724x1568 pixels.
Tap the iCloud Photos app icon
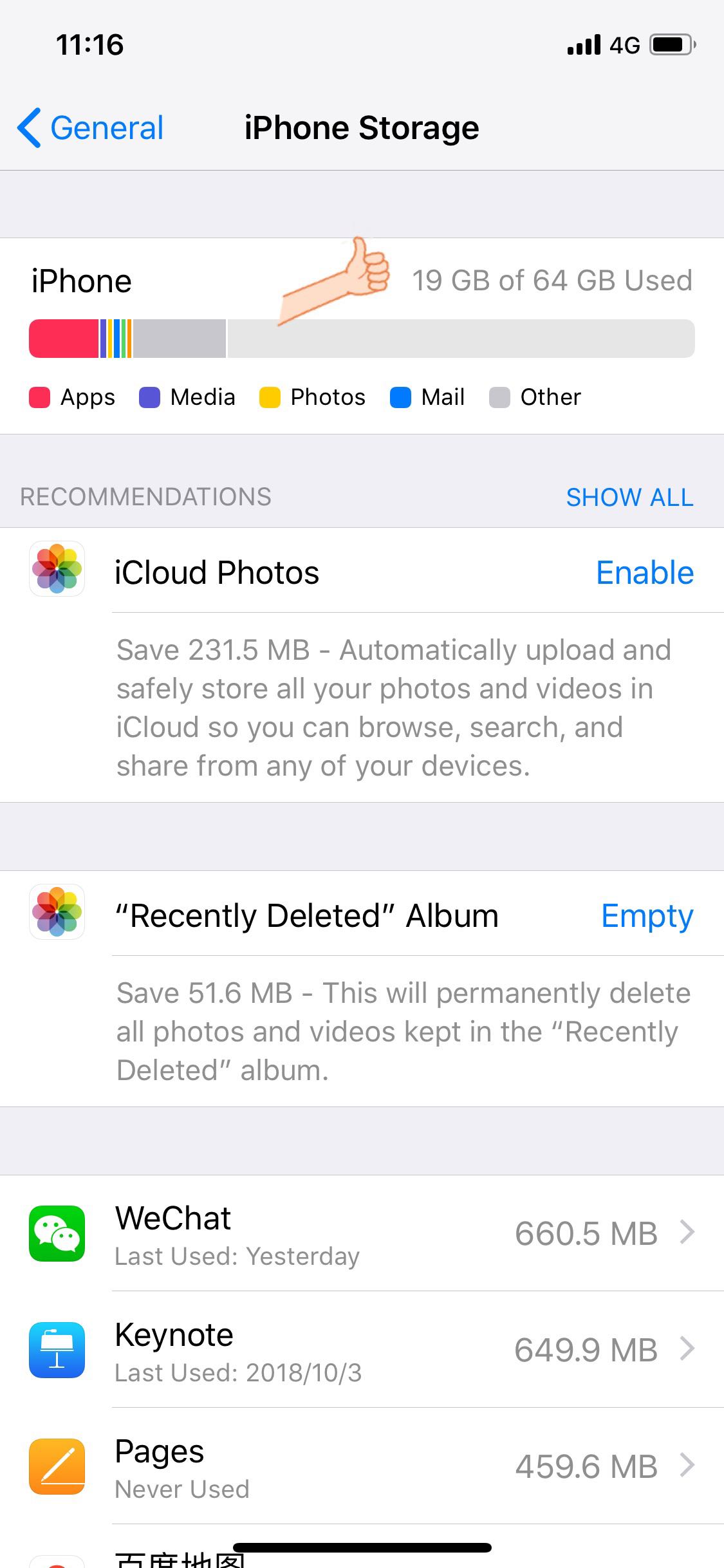(57, 569)
